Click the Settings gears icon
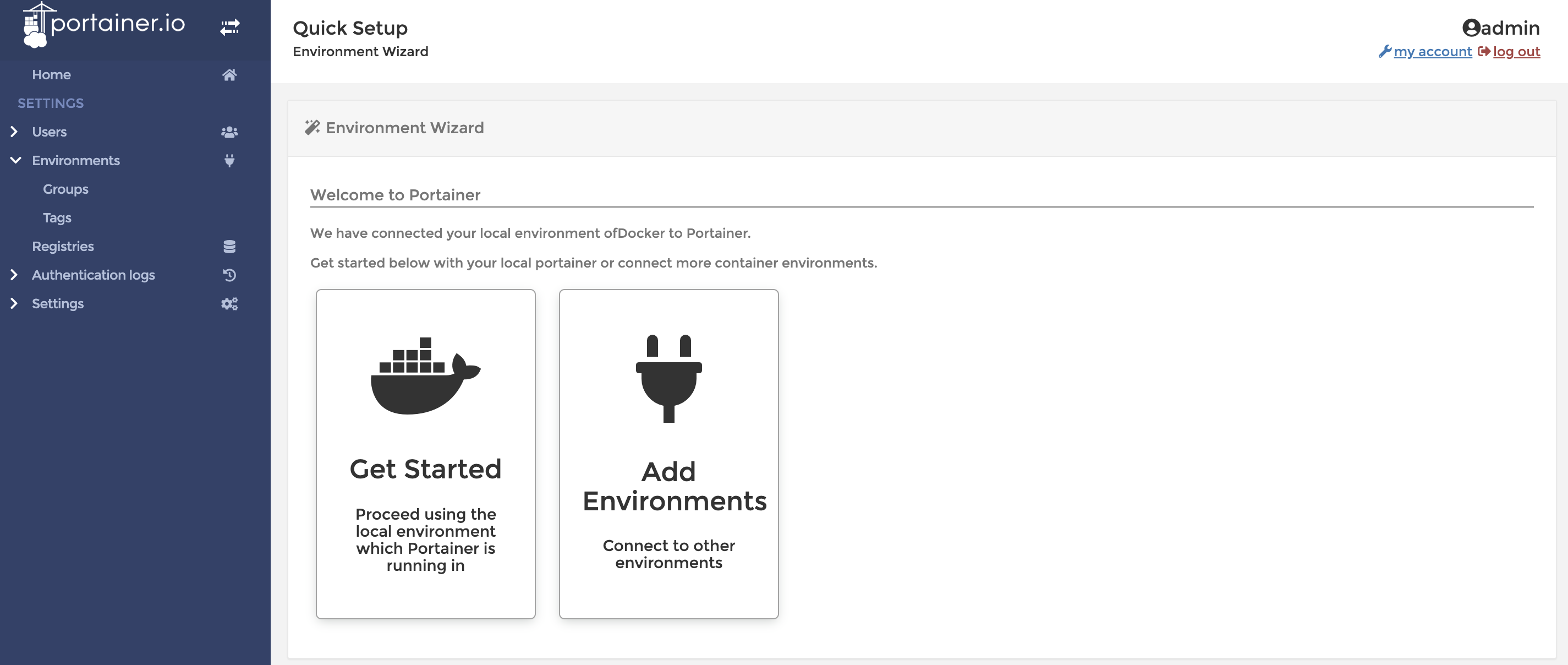Viewport: 1568px width, 665px height. point(229,304)
